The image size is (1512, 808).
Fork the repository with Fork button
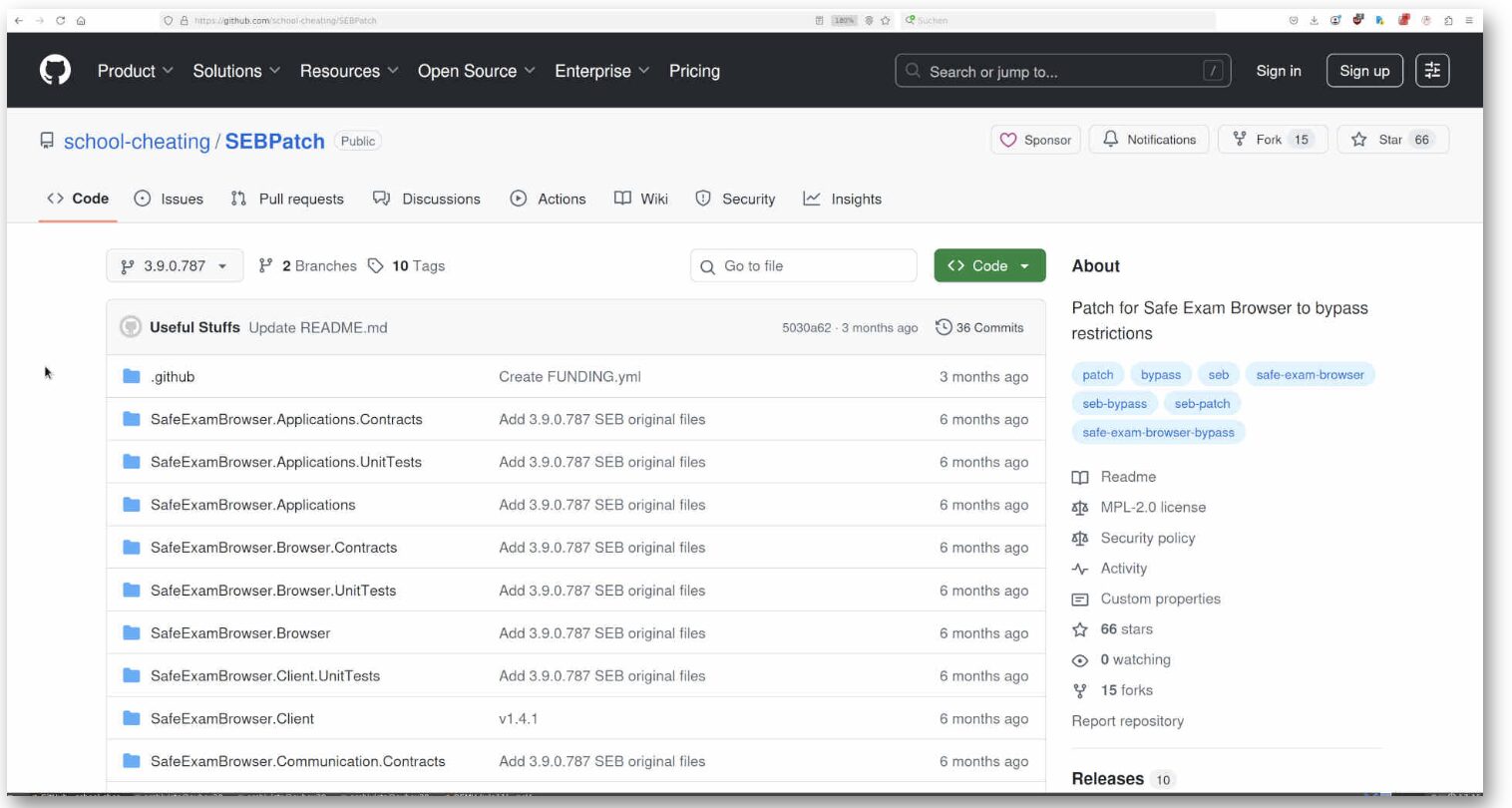click(1273, 140)
